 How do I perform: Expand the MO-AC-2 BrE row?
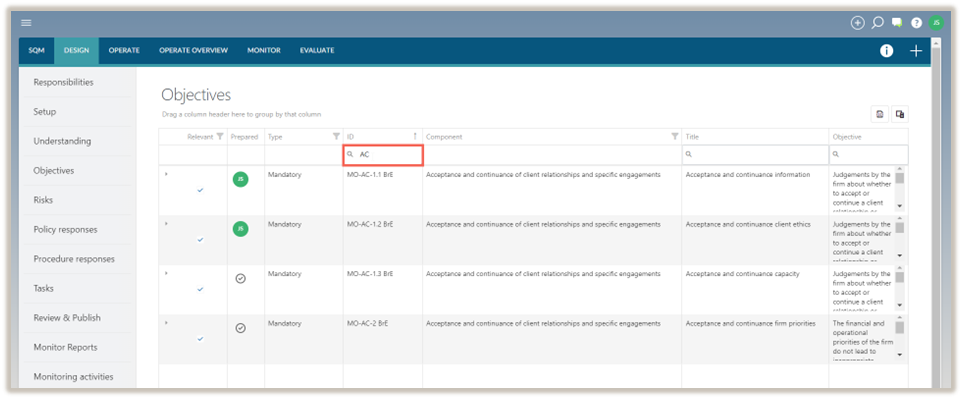click(166, 323)
